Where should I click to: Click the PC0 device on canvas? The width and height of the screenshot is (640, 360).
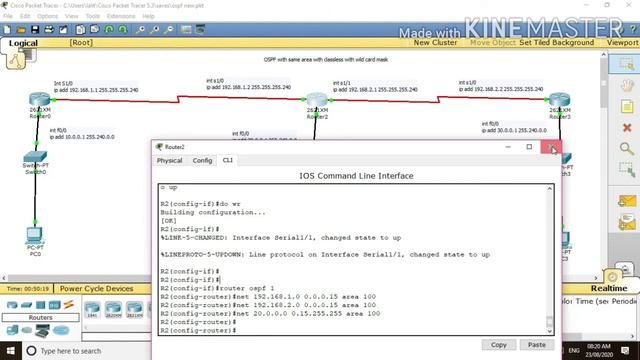[34, 236]
